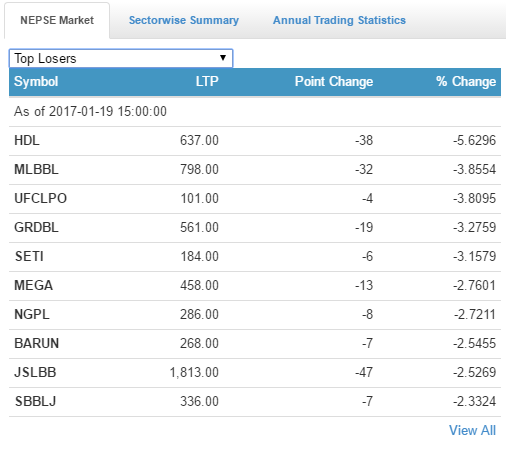
Task: Sort by the Symbol column header
Action: point(36,82)
